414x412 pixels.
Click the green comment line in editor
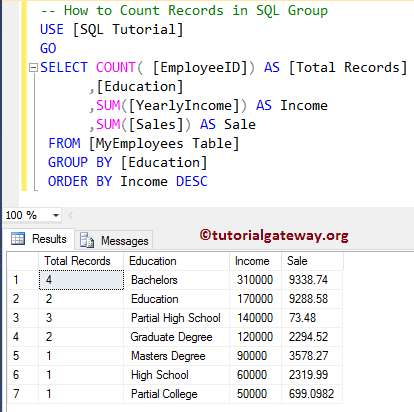coord(184,11)
